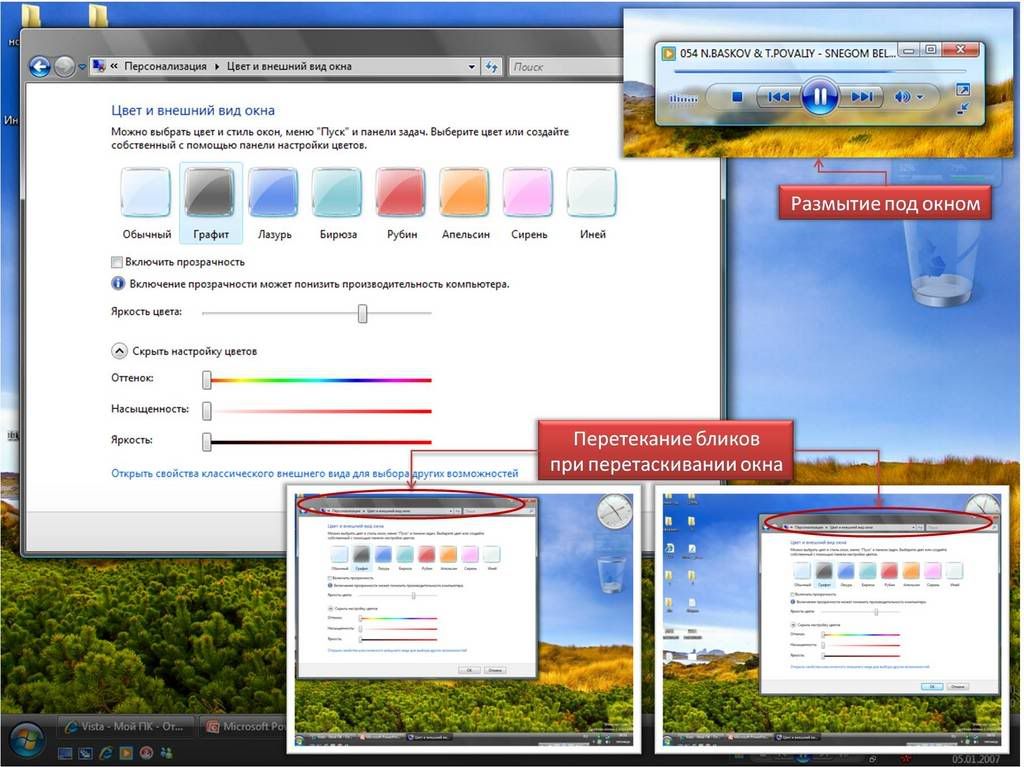Enable the 'Включить прозрачность' checkbox
1024x767 pixels.
[118, 262]
